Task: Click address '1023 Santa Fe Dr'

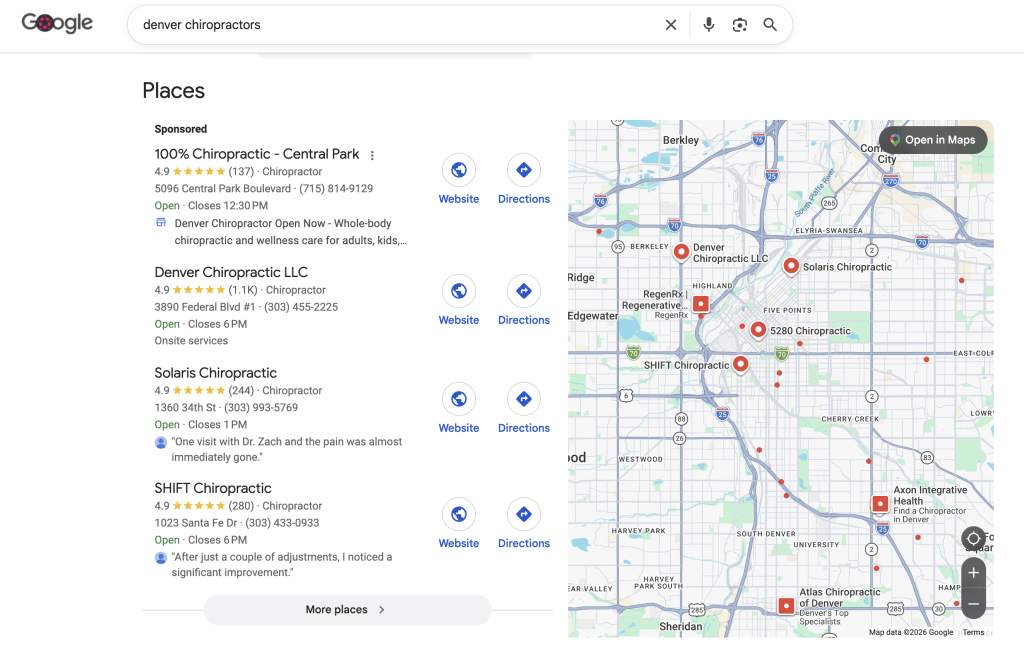Action: coord(196,523)
